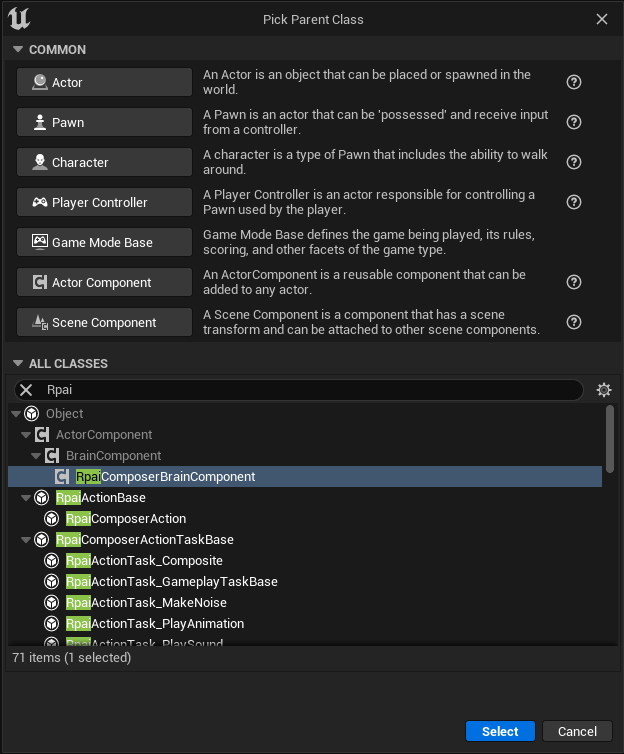Image resolution: width=624 pixels, height=754 pixels.
Task: Click the help icon for Character class
Action: (x=574, y=162)
